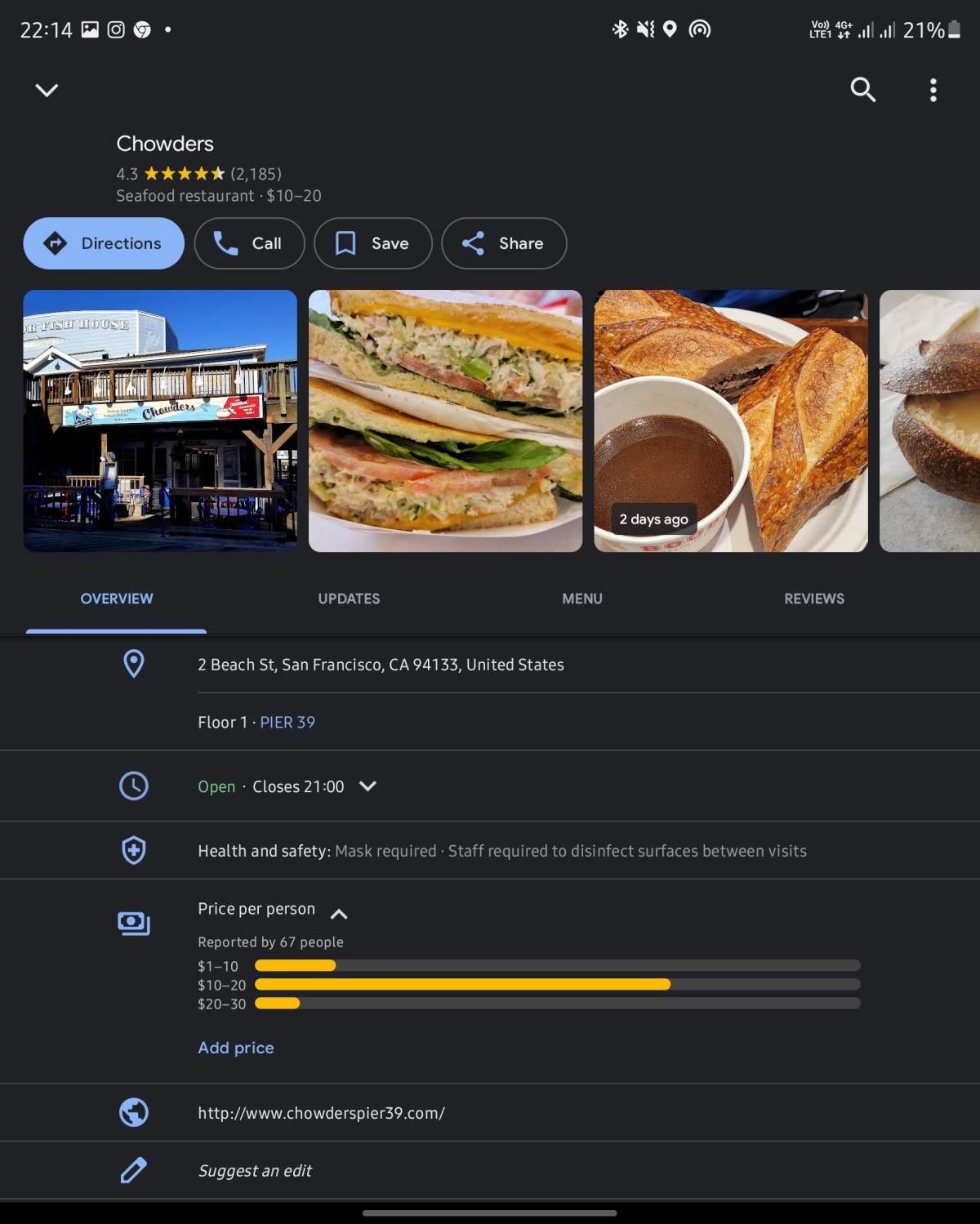Call the restaurant with Call button
Screen dimensions: 980x1224
pos(249,243)
